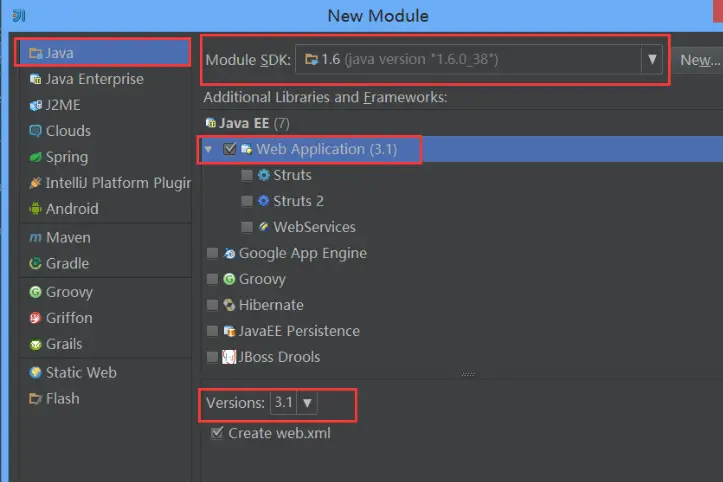The height and width of the screenshot is (482, 723).
Task: Click the Web Application framework icon
Action: (x=247, y=149)
